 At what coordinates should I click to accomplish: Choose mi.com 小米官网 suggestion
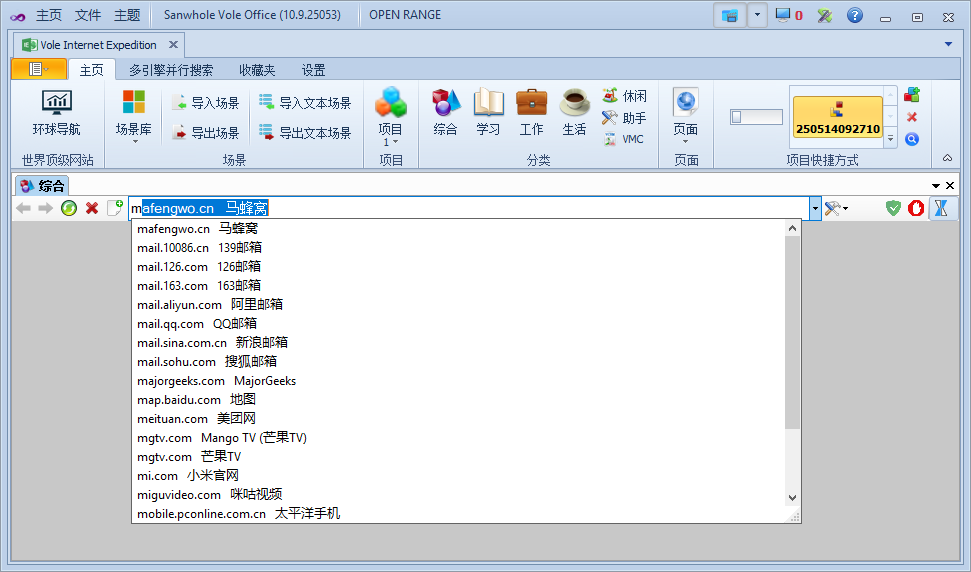(x=458, y=475)
